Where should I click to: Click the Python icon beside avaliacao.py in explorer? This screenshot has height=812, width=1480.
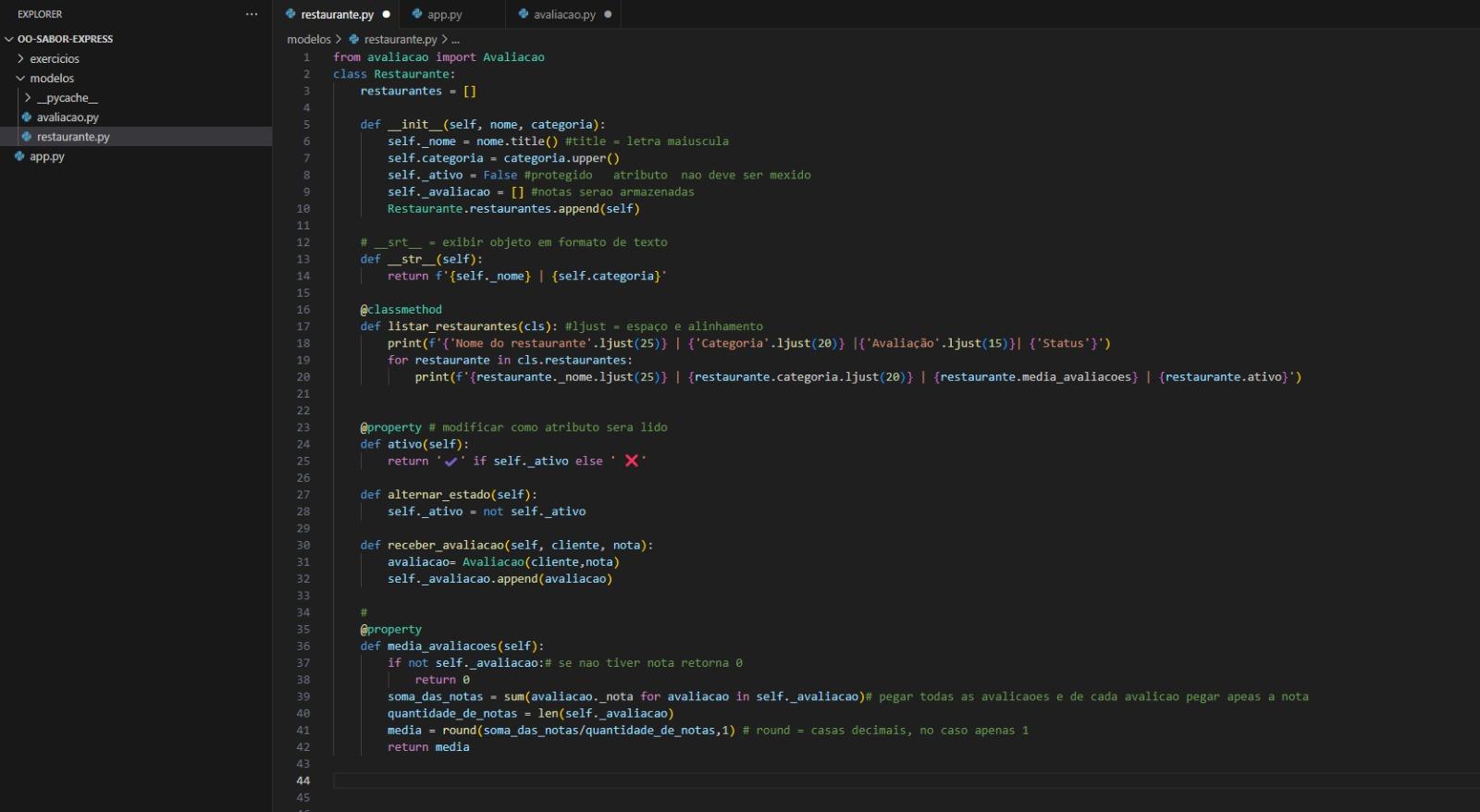pos(27,117)
